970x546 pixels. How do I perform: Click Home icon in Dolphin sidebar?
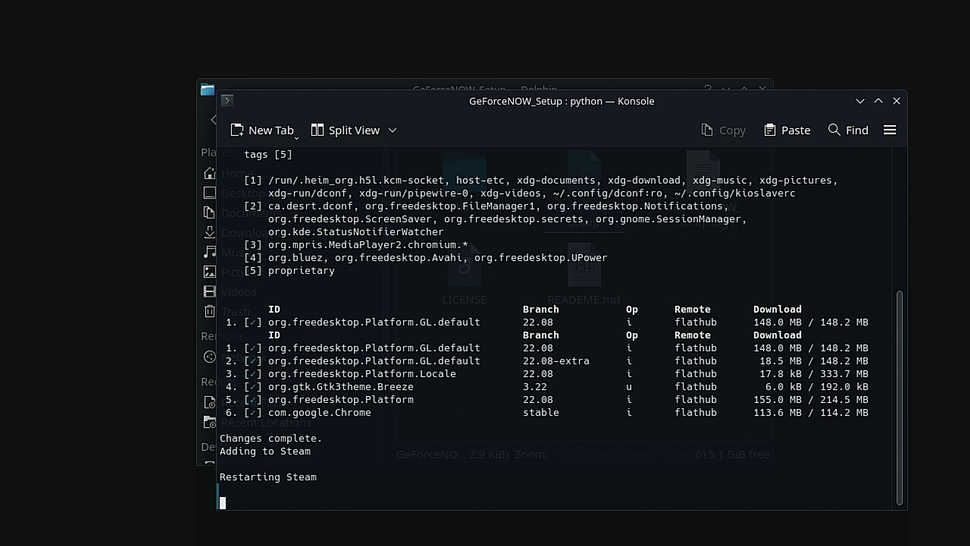coord(210,173)
